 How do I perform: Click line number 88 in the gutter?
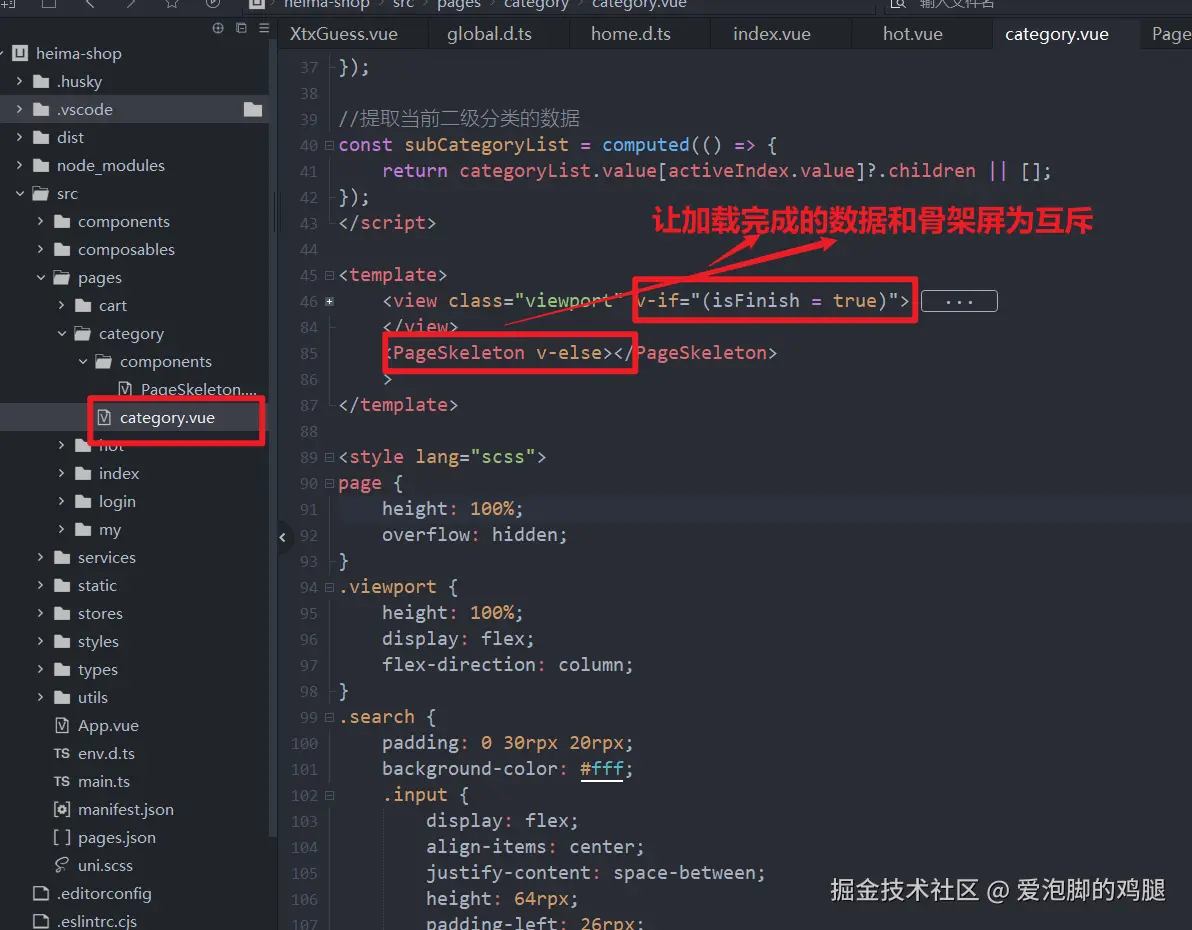(308, 431)
